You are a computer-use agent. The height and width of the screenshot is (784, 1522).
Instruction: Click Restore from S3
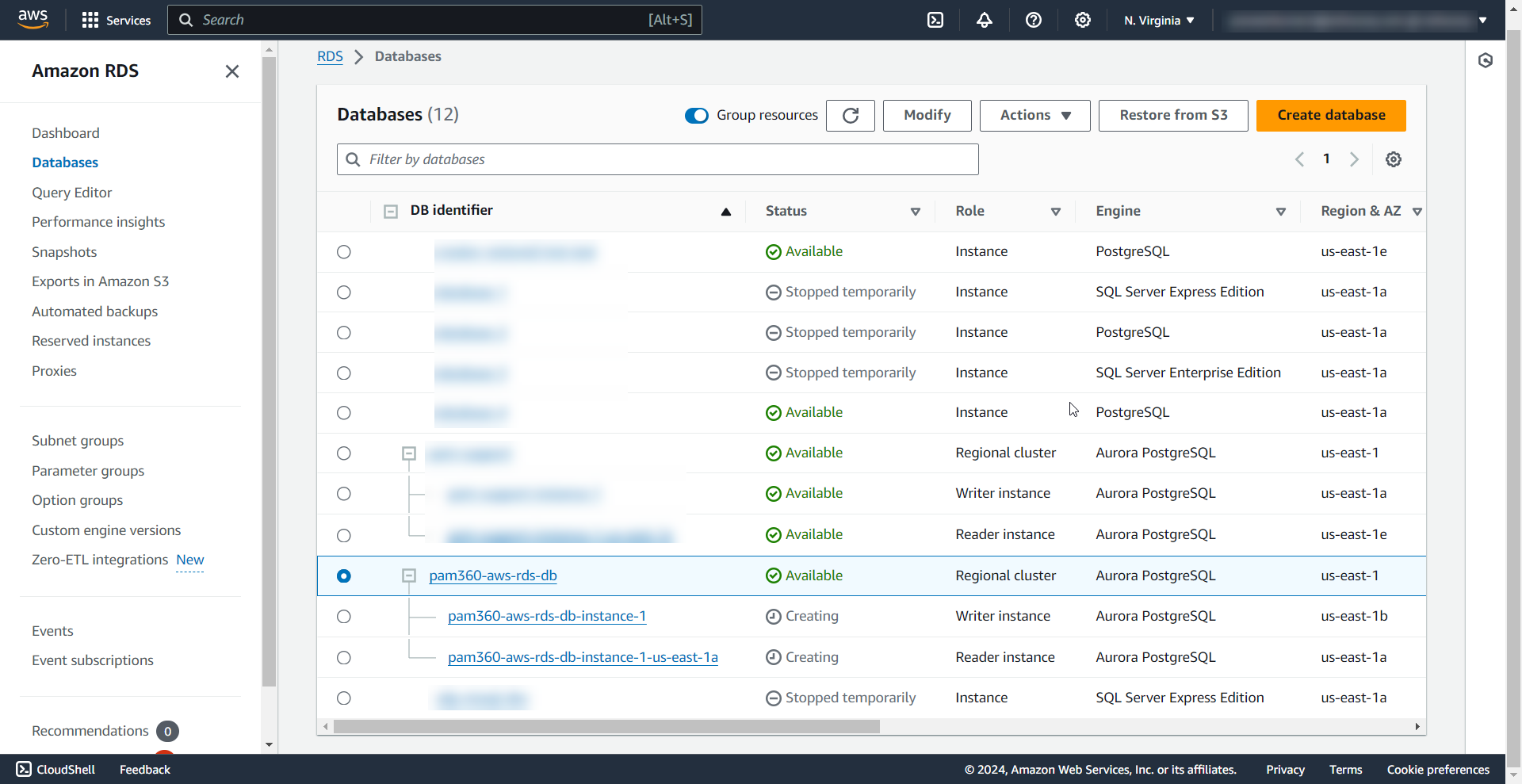click(1173, 116)
